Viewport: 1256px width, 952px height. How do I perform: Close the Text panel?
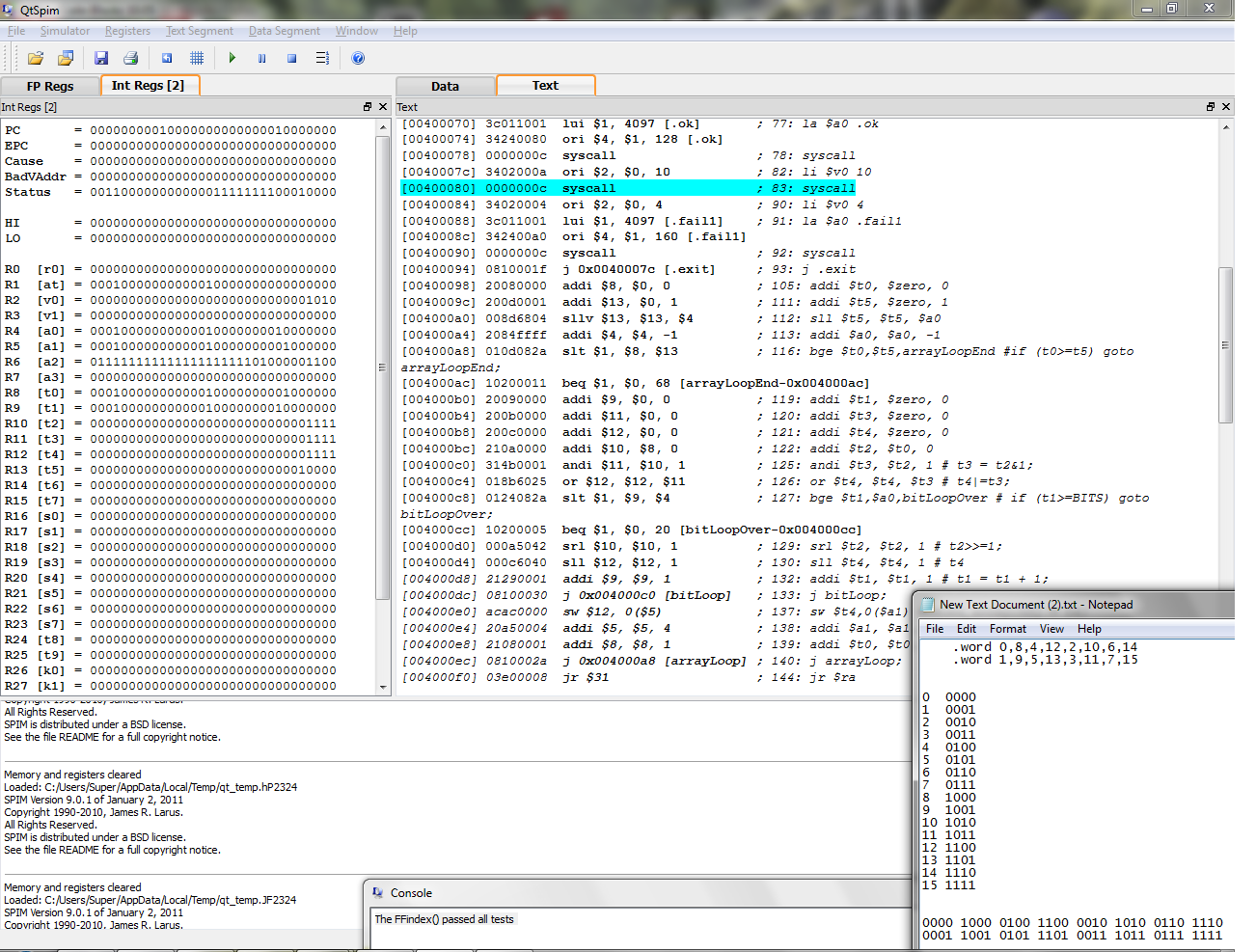pyautogui.click(x=1226, y=107)
